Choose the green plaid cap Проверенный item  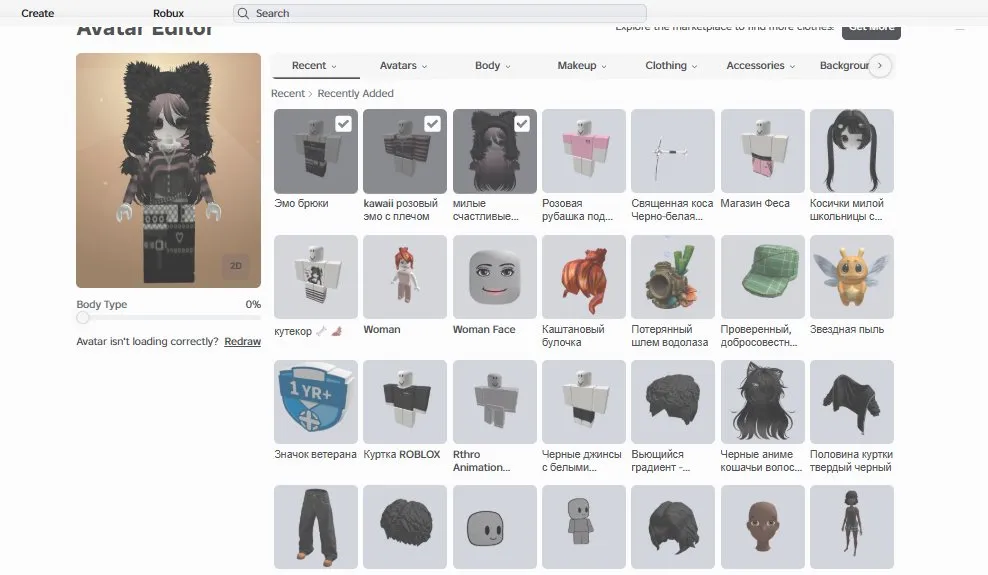click(762, 277)
